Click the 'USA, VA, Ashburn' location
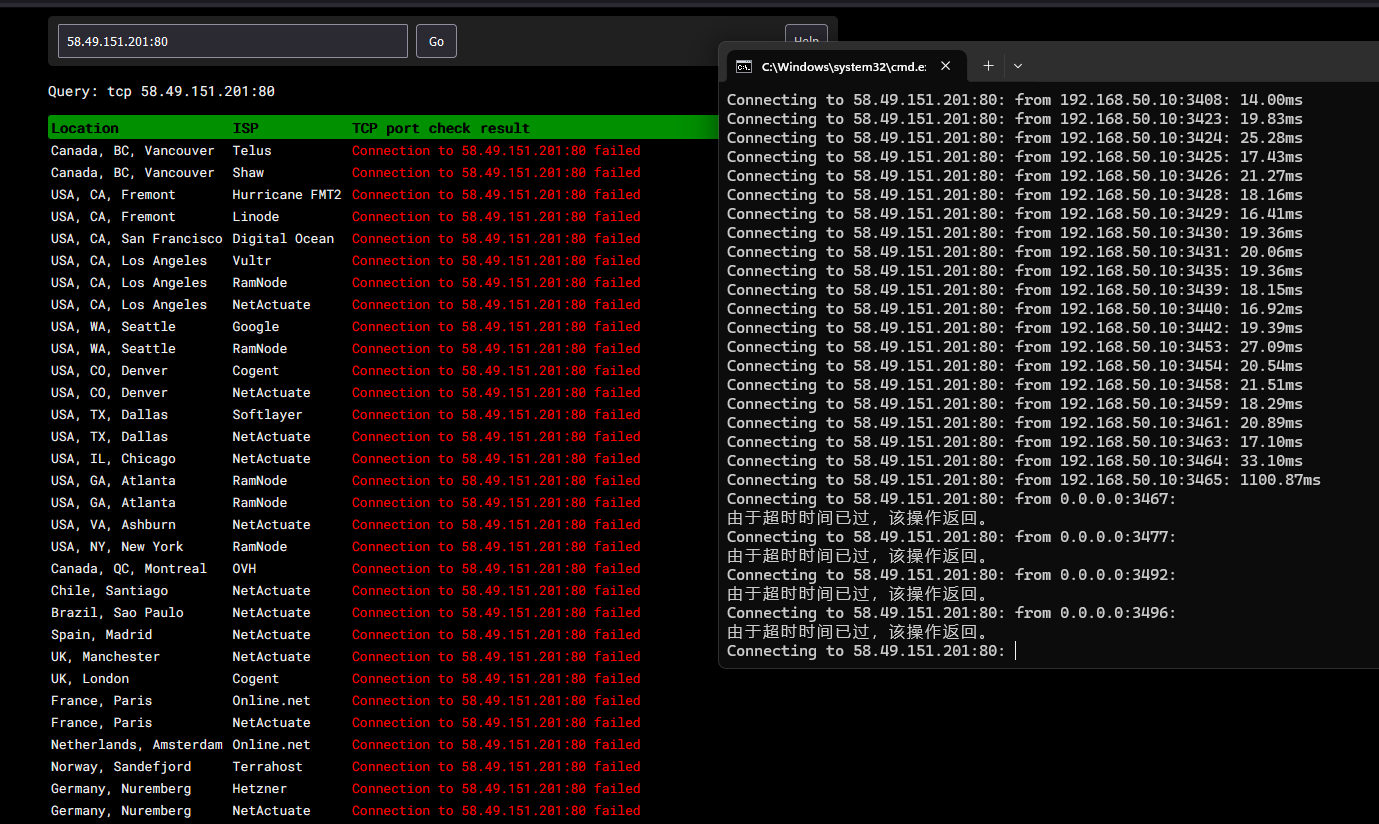The width and height of the screenshot is (1379, 824). point(113,525)
